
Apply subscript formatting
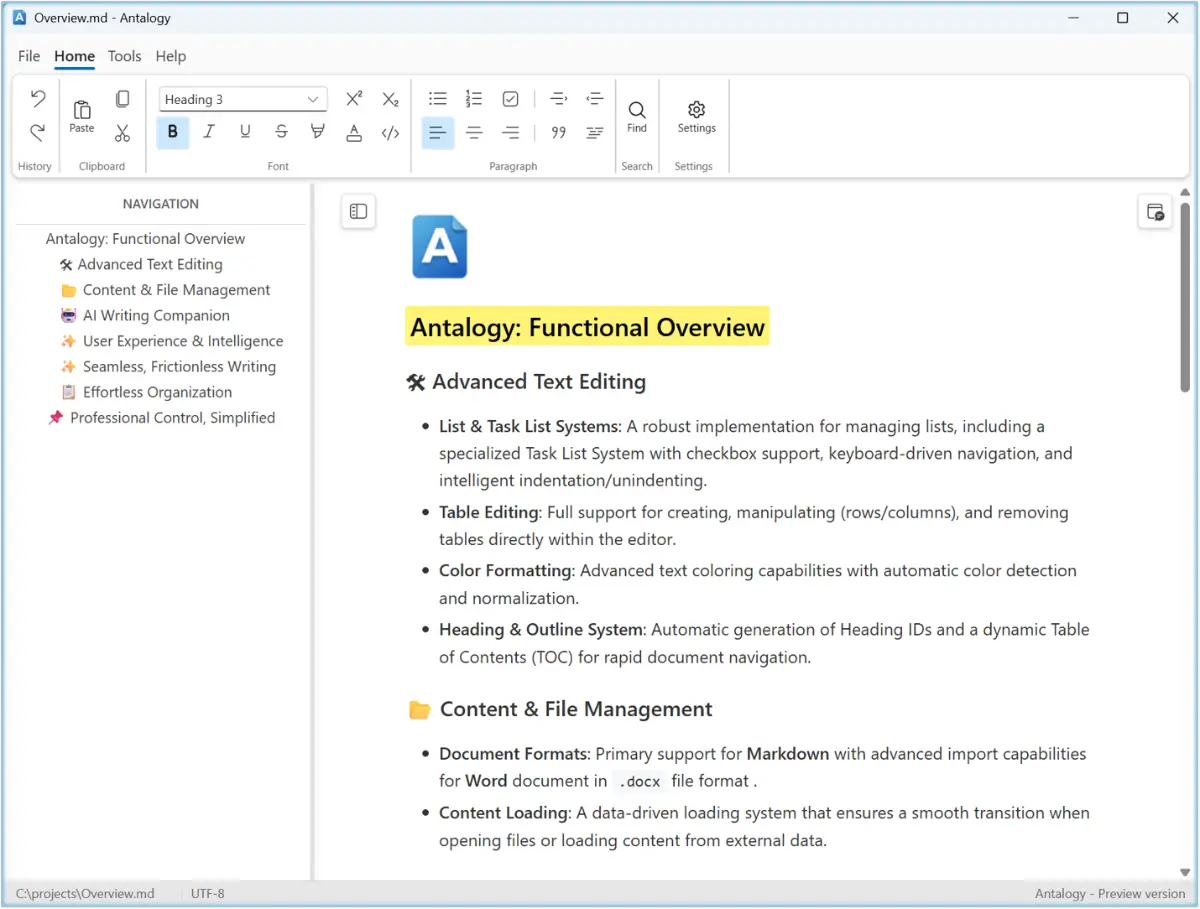pos(390,99)
